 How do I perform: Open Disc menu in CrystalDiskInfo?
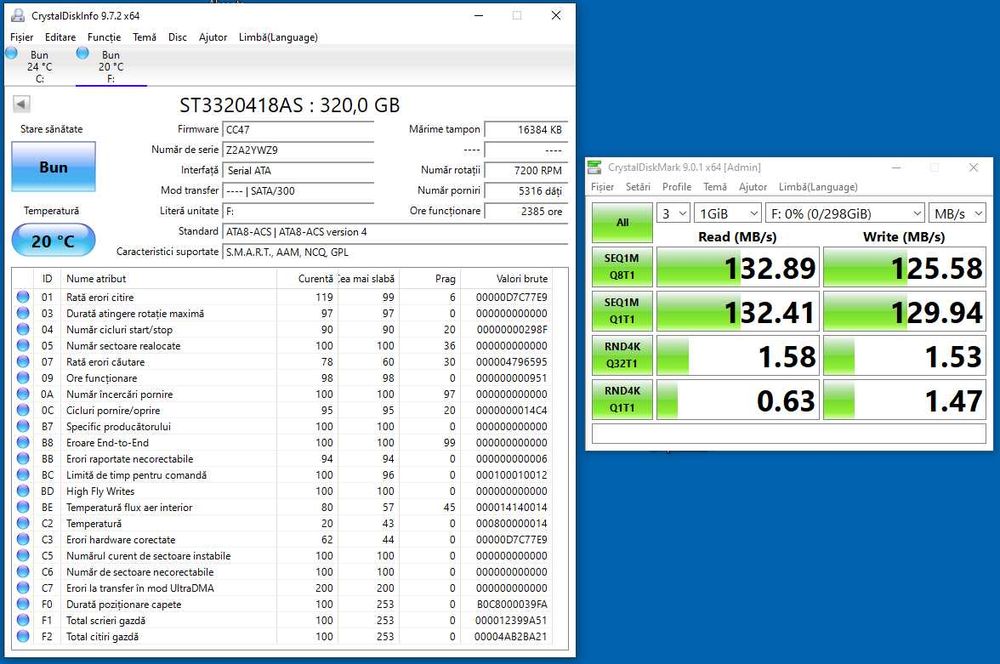[x=177, y=37]
